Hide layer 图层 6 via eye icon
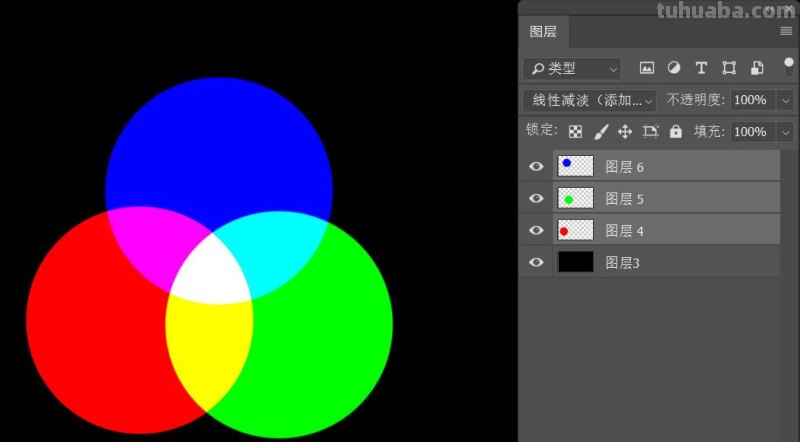 (x=537, y=167)
